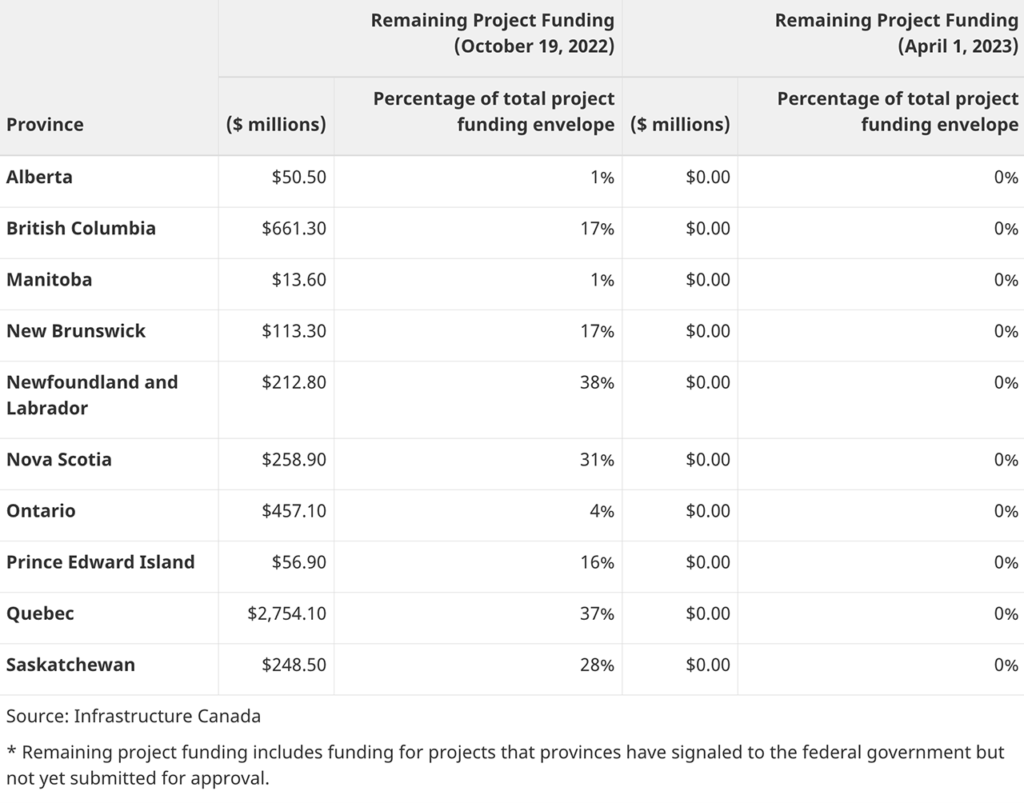Viewport: 1024px width, 803px height.
Task: Select Nova Scotia's $258.90 amount
Action: [x=294, y=460]
